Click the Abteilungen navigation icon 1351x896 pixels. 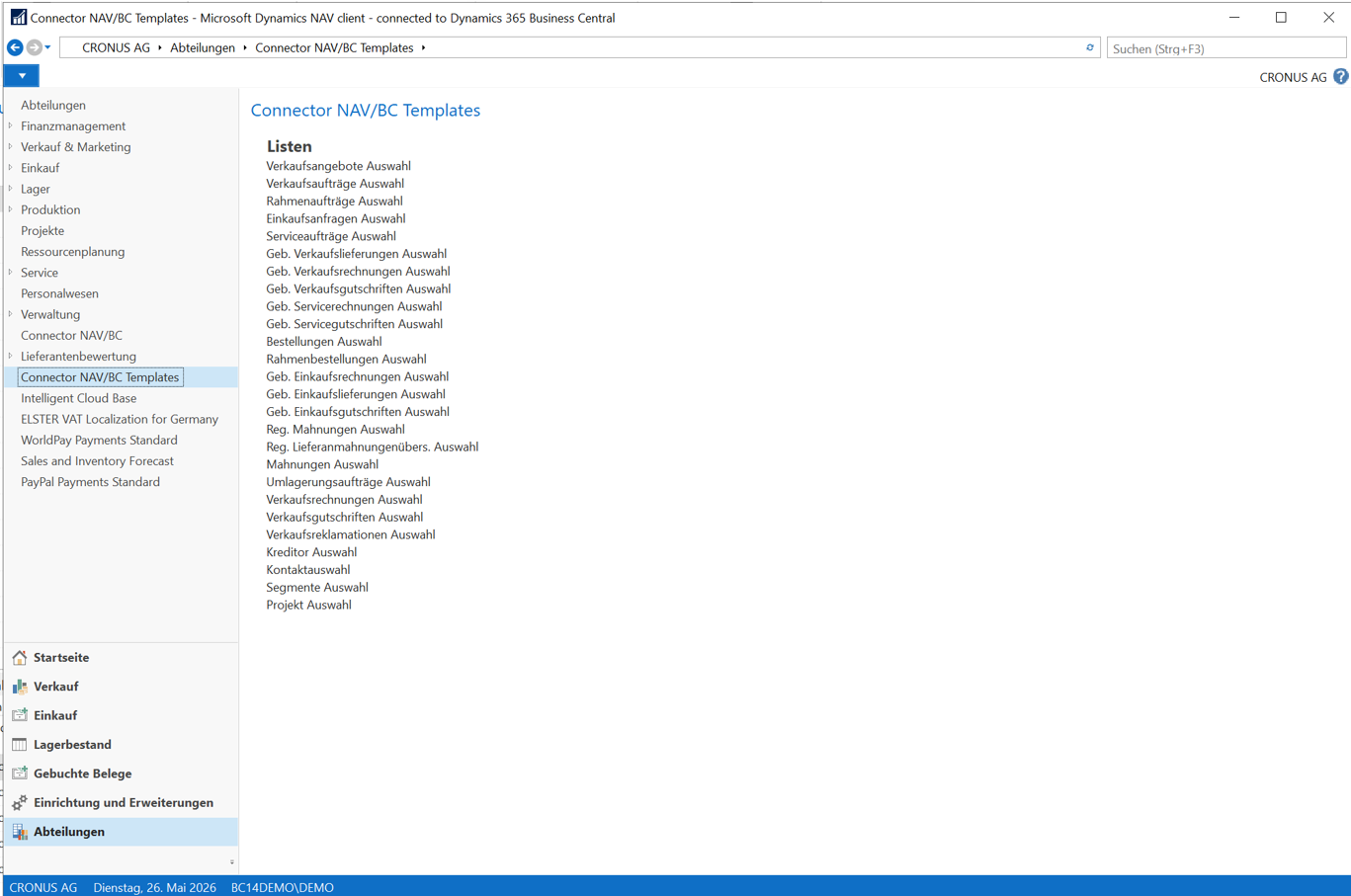pyautogui.click(x=20, y=832)
